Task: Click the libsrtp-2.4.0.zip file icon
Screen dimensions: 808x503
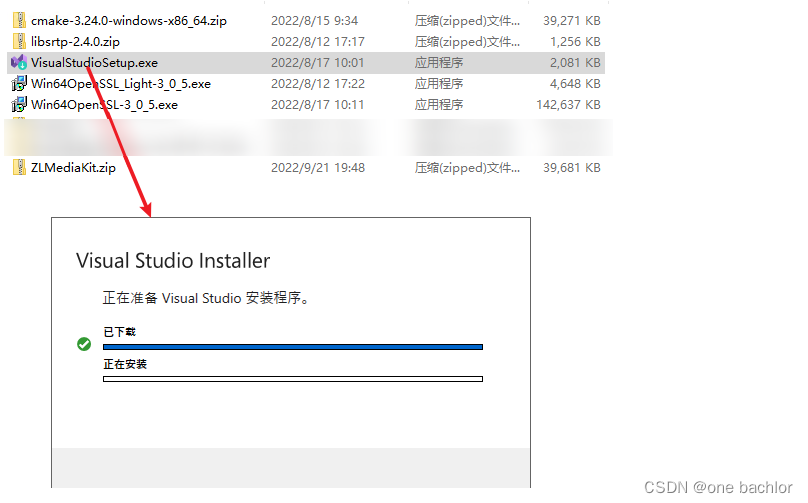Action: [x=19, y=41]
